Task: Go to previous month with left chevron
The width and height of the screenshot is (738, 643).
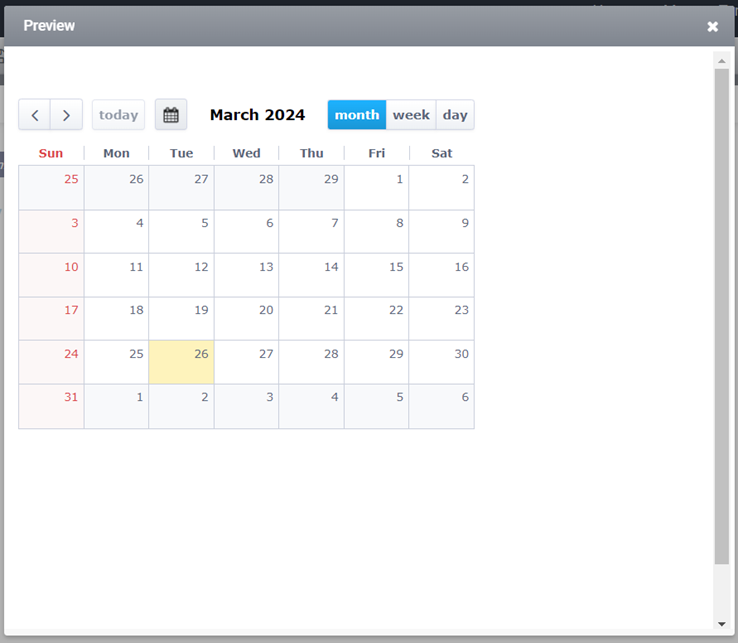Action: click(x=34, y=115)
